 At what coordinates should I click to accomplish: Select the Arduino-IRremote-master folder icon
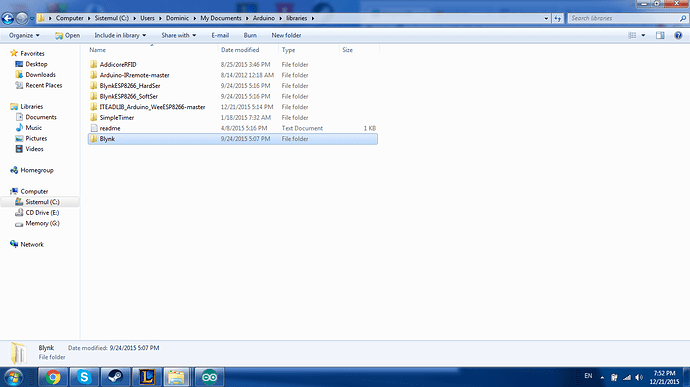click(x=93, y=75)
